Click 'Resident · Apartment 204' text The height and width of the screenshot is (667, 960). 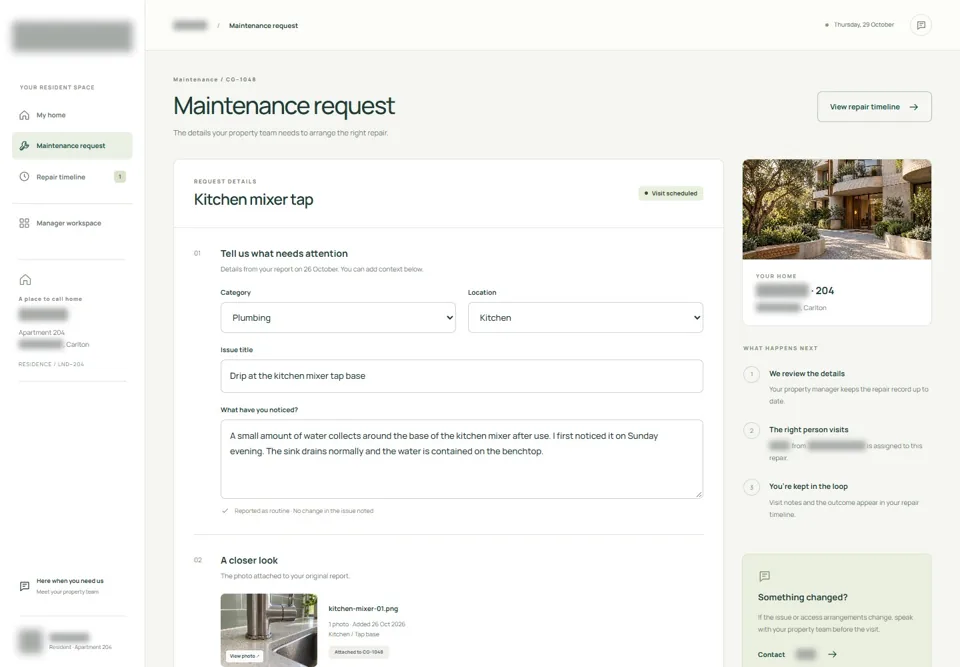pos(80,647)
